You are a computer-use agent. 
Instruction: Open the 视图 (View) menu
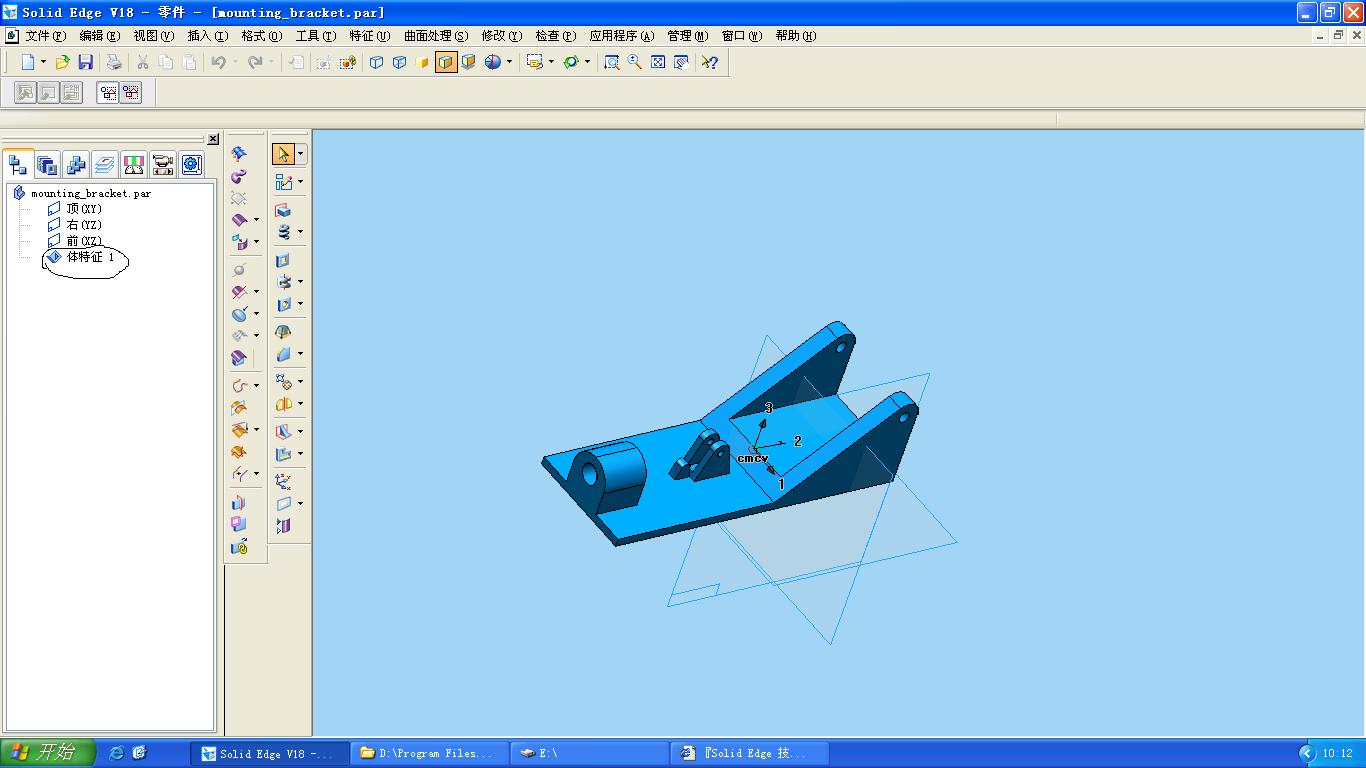pyautogui.click(x=153, y=36)
